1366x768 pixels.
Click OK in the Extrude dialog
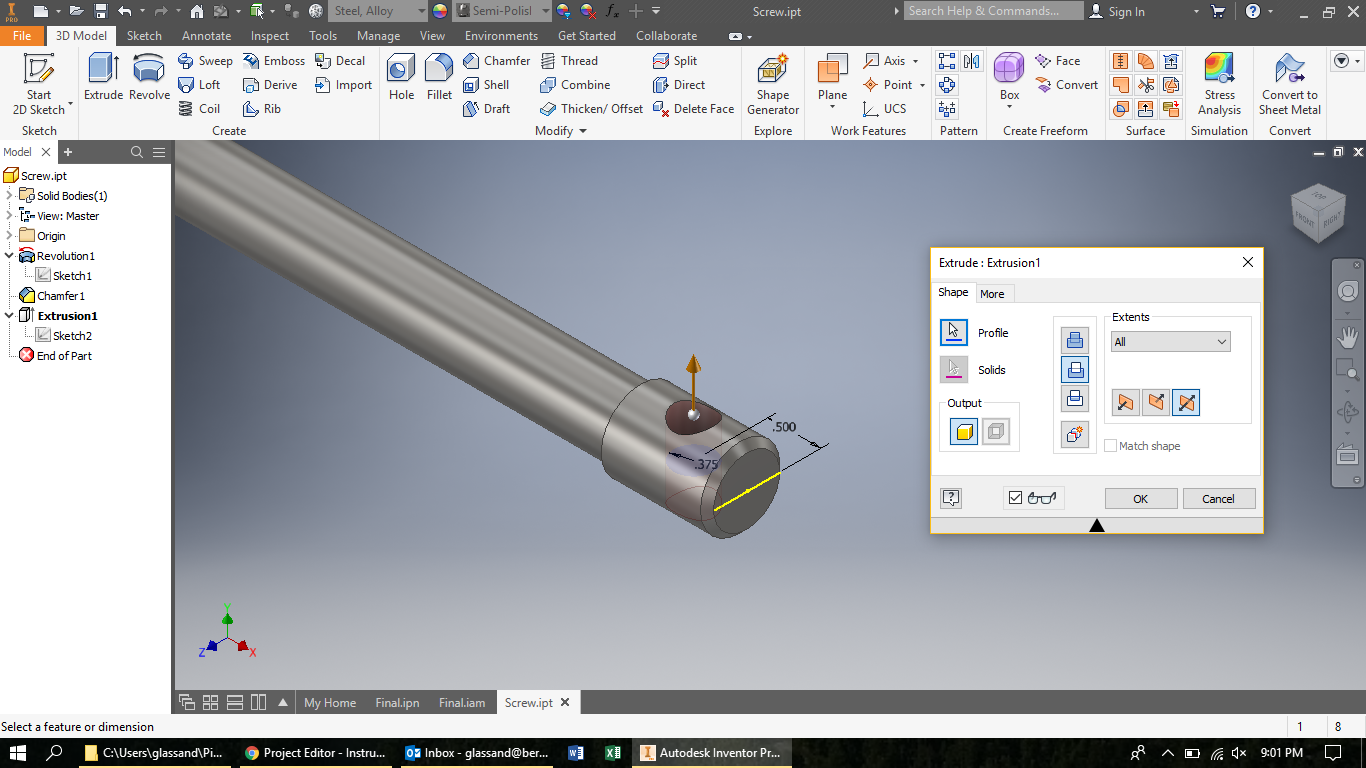[x=1141, y=498]
